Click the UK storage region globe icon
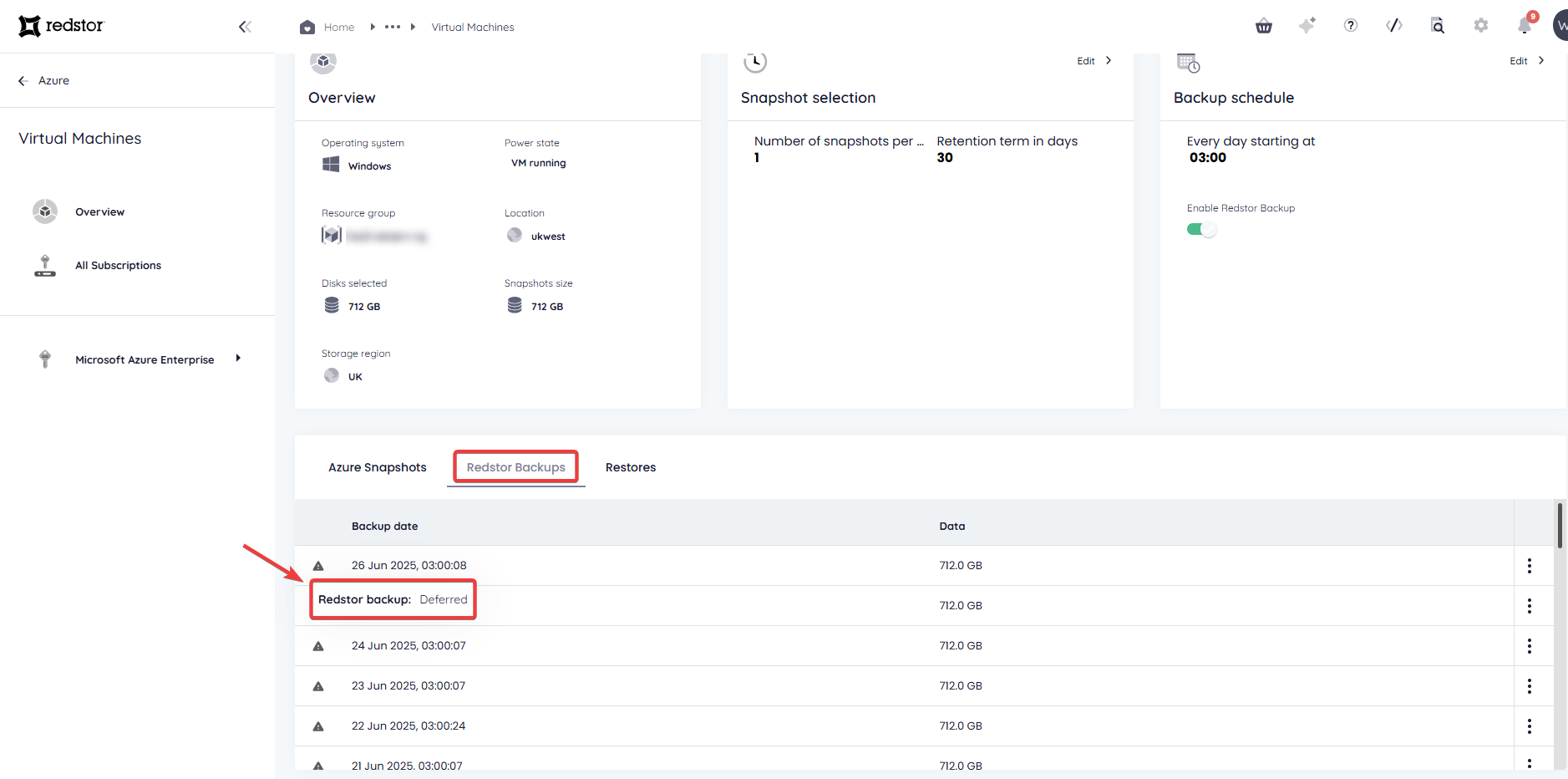Image resolution: width=1568 pixels, height=779 pixels. point(332,375)
